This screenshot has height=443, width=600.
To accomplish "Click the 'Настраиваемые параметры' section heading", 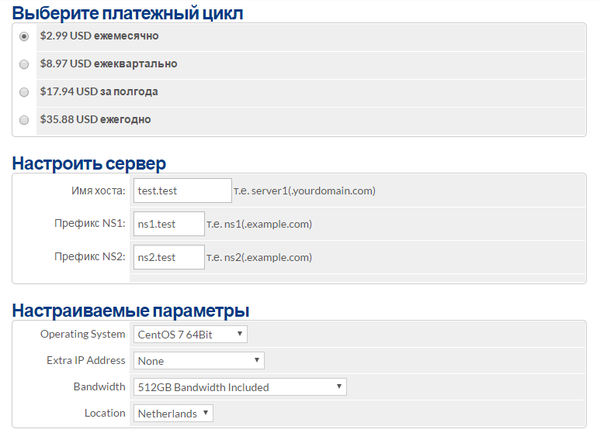I will pos(130,309).
